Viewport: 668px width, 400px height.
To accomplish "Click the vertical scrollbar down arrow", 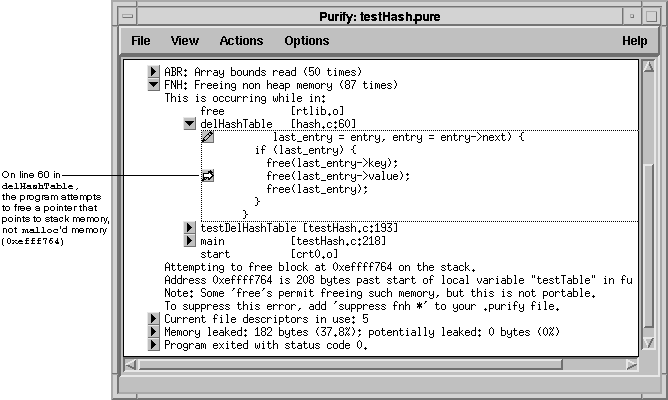I will click(x=648, y=343).
